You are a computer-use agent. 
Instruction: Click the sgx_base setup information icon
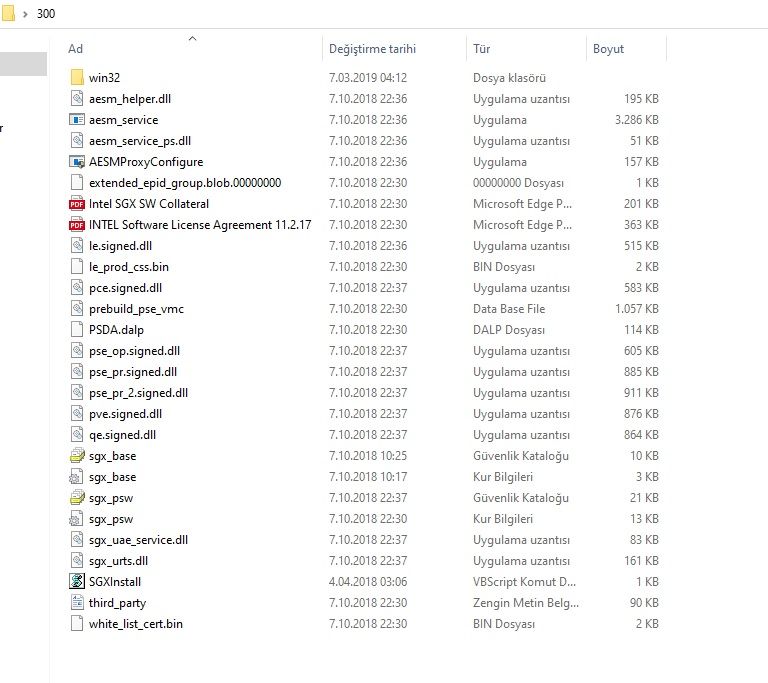click(77, 477)
